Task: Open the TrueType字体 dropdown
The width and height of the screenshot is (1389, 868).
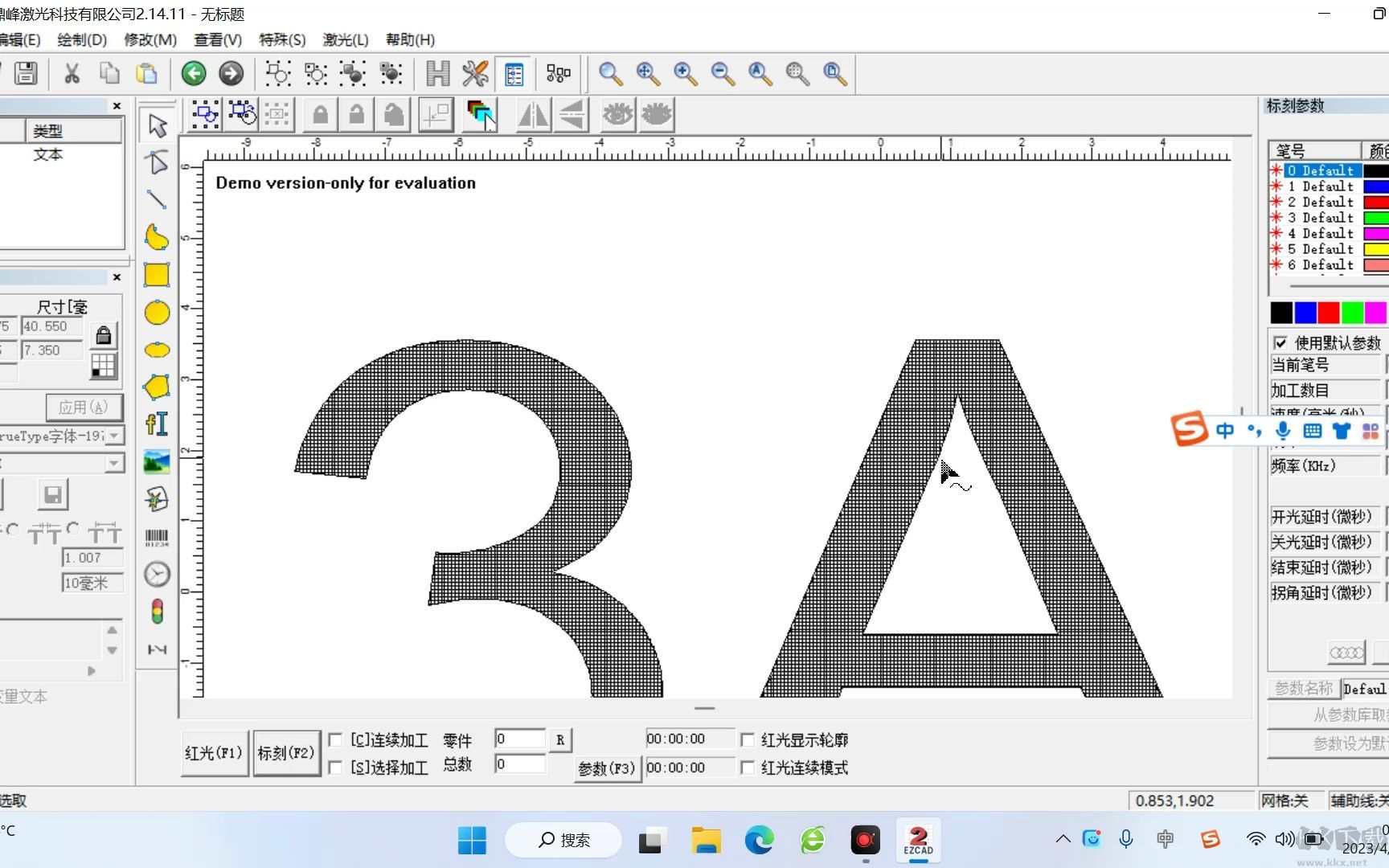Action: pyautogui.click(x=115, y=435)
